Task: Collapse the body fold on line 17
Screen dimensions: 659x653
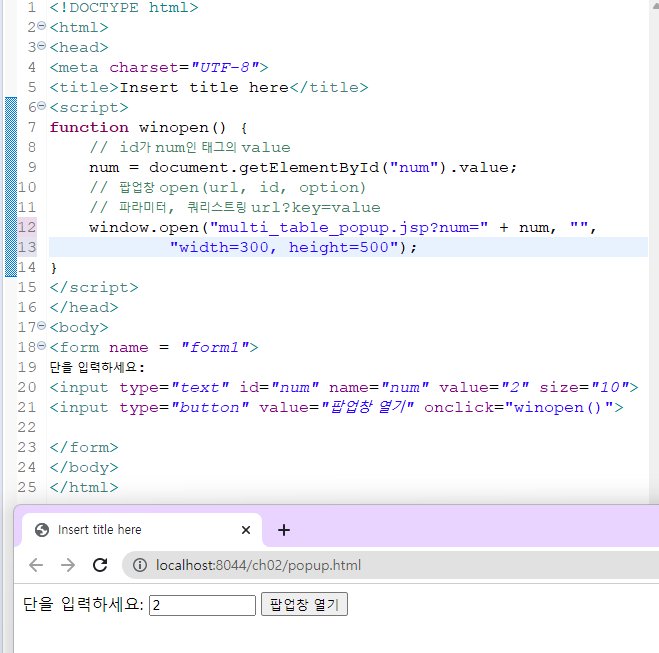Action: (41, 326)
